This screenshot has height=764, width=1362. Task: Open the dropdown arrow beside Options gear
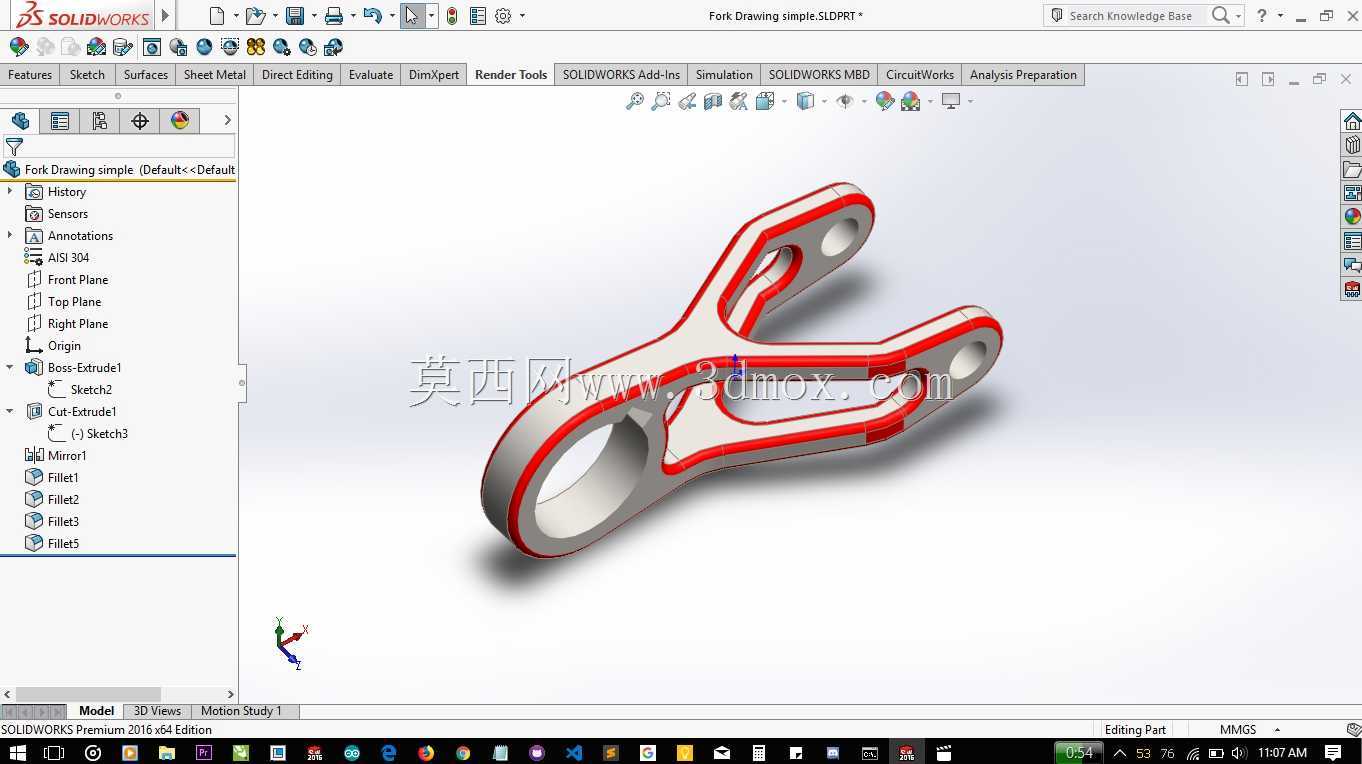click(522, 16)
